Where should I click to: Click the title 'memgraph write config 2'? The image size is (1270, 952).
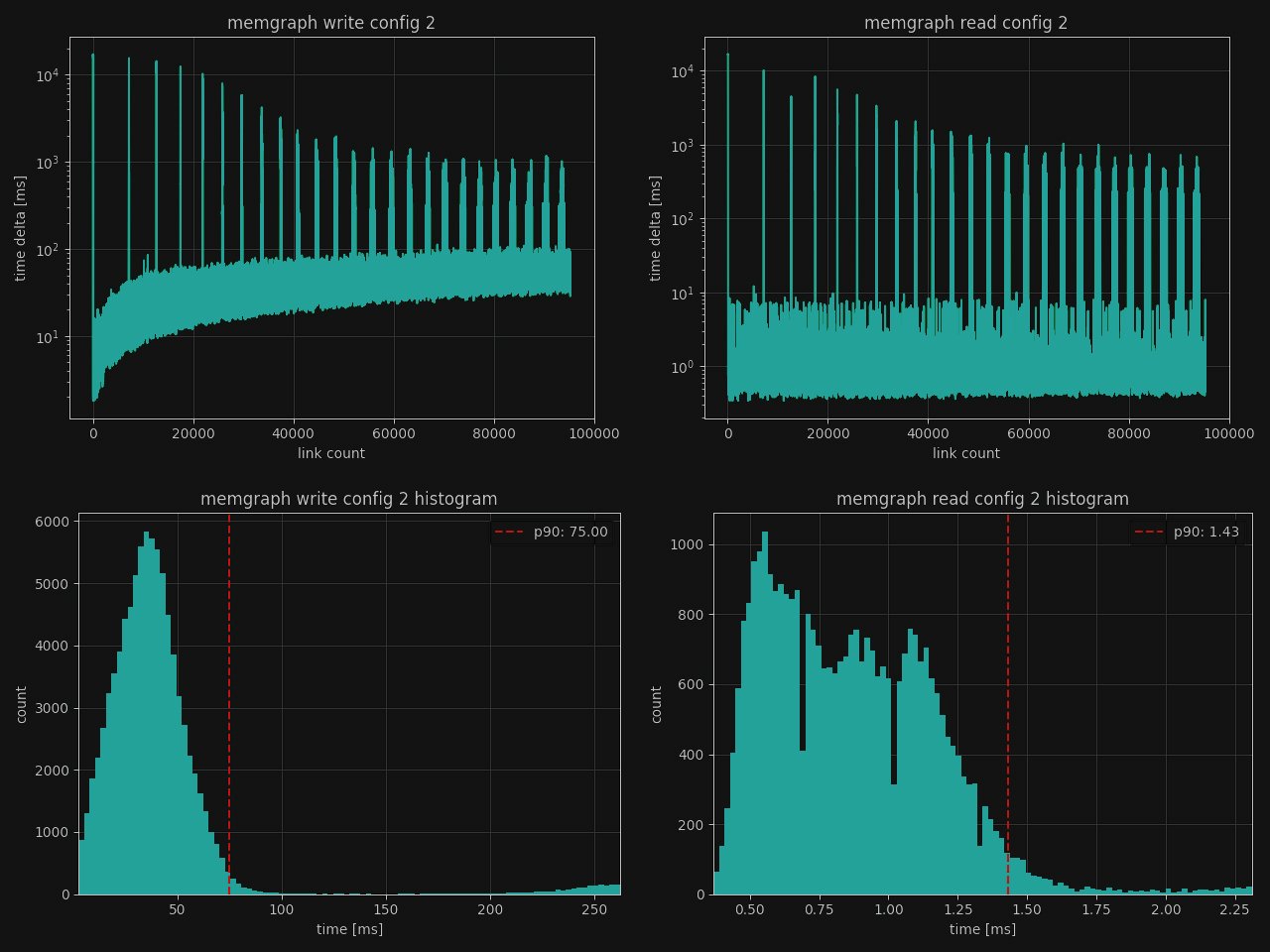point(331,23)
